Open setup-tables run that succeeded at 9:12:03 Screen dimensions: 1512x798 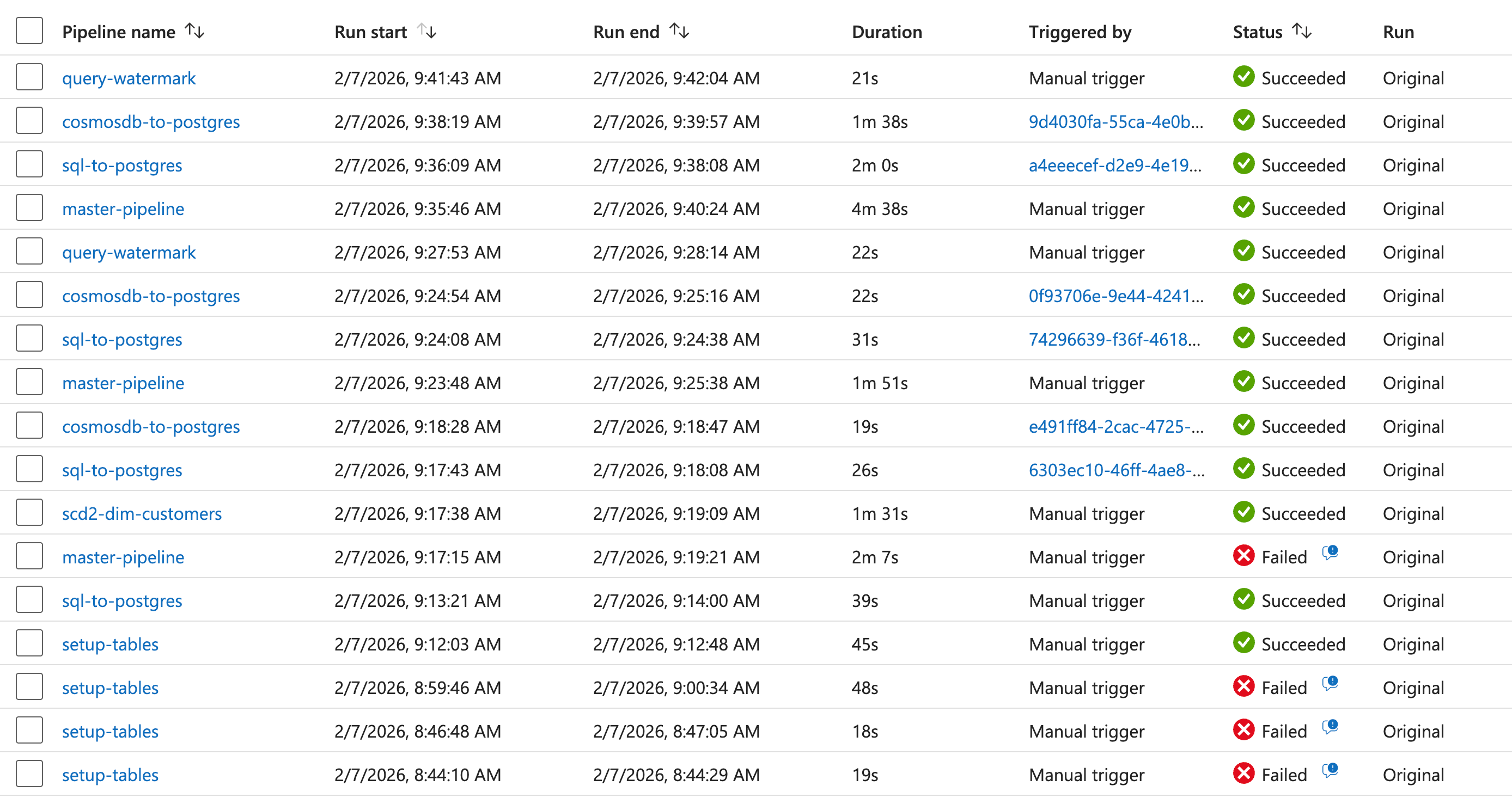(x=111, y=644)
